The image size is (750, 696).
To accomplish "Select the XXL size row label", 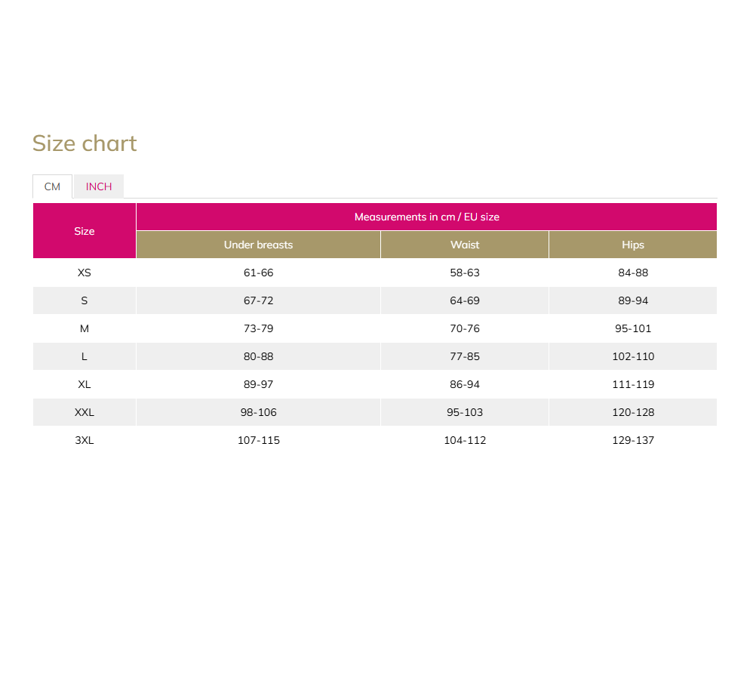I will click(84, 412).
